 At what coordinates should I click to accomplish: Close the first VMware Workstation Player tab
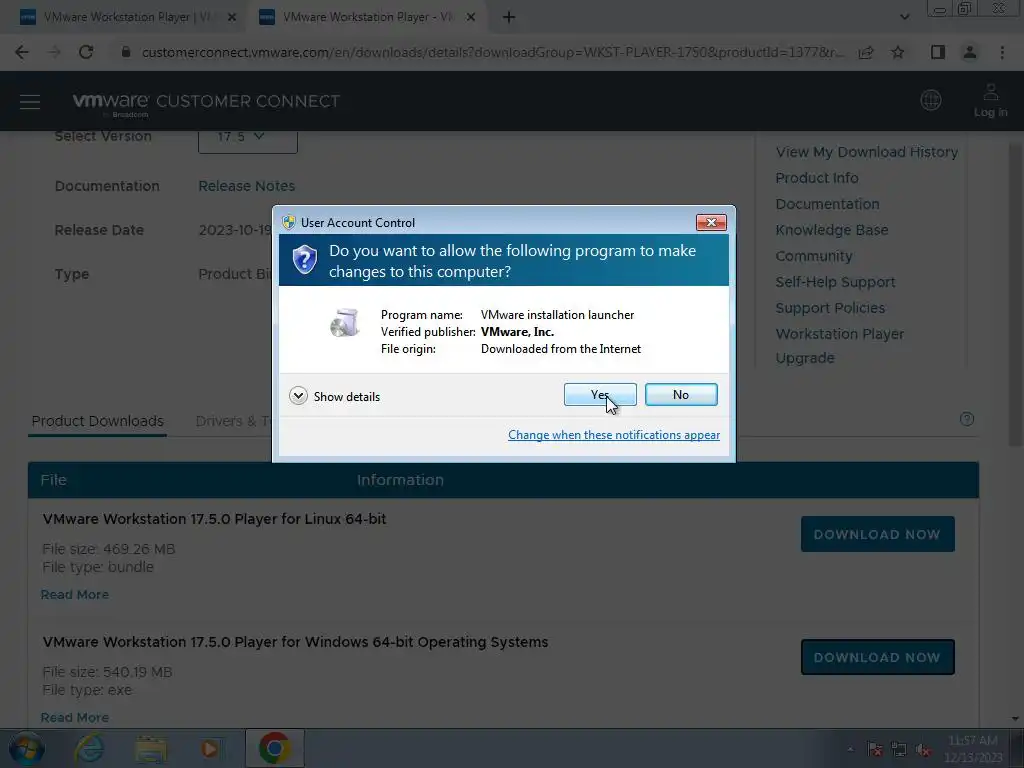point(232,18)
